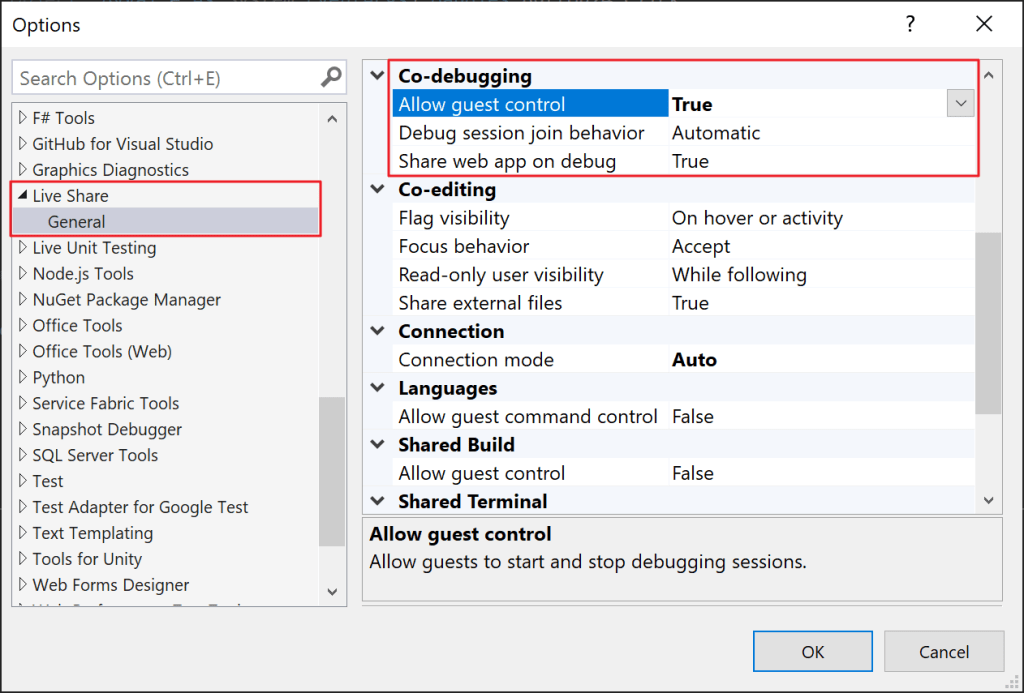Click the OK button
Viewport: 1024px width, 693px height.
click(812, 650)
